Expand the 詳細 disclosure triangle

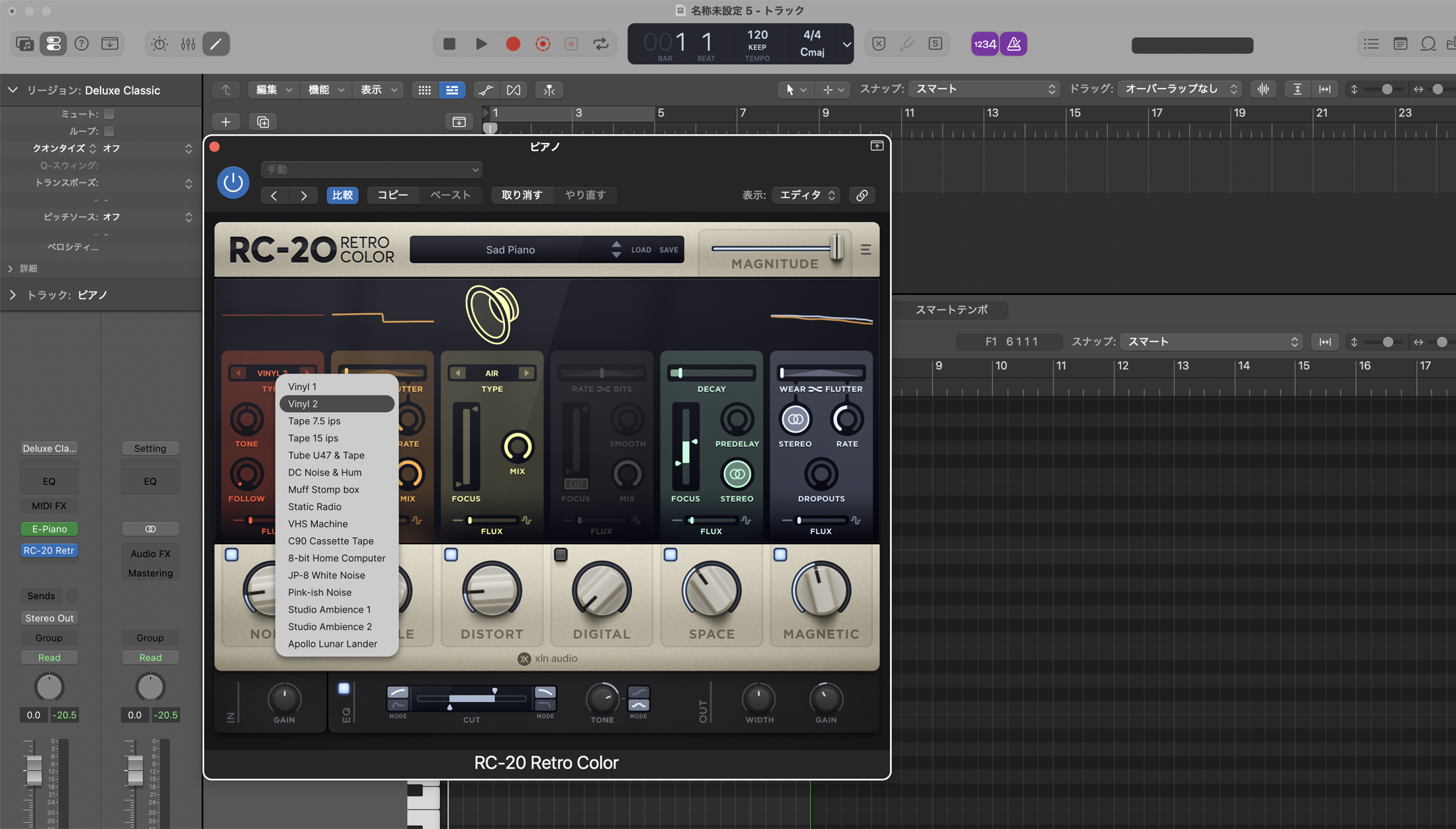tap(10, 269)
